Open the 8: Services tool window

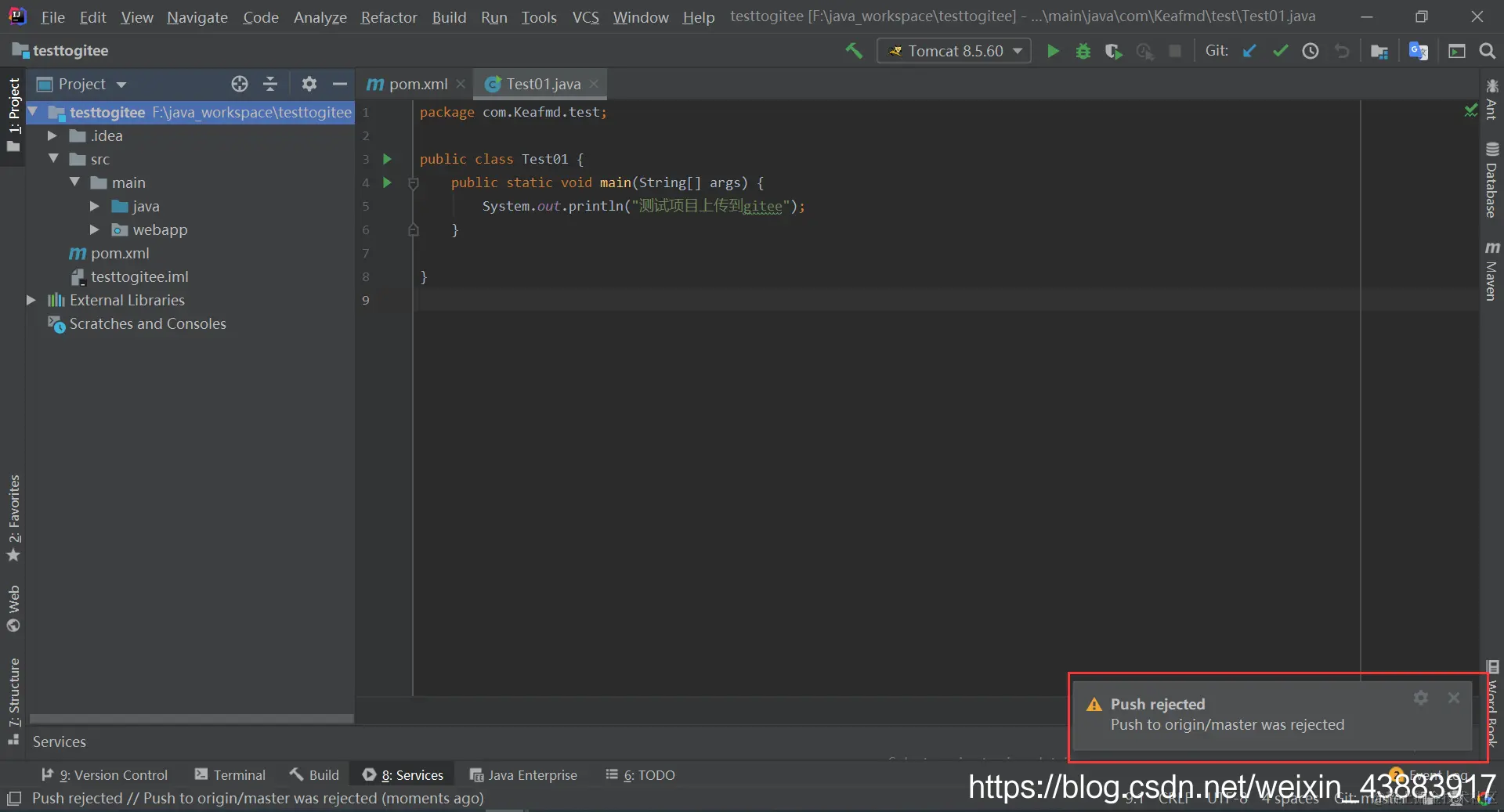(403, 774)
